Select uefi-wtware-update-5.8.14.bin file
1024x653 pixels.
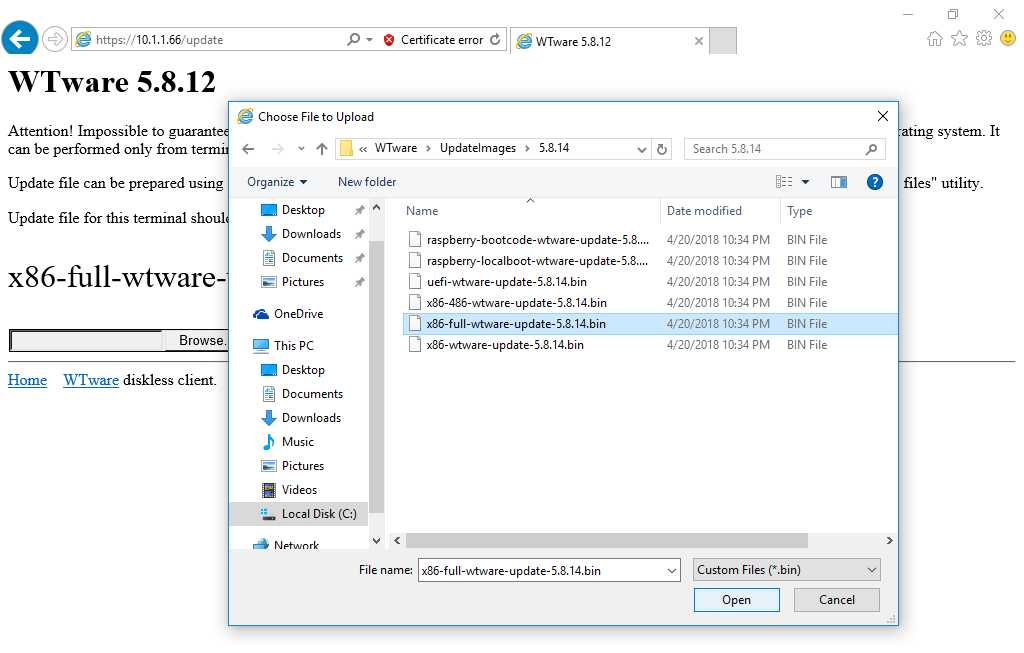click(x=506, y=282)
